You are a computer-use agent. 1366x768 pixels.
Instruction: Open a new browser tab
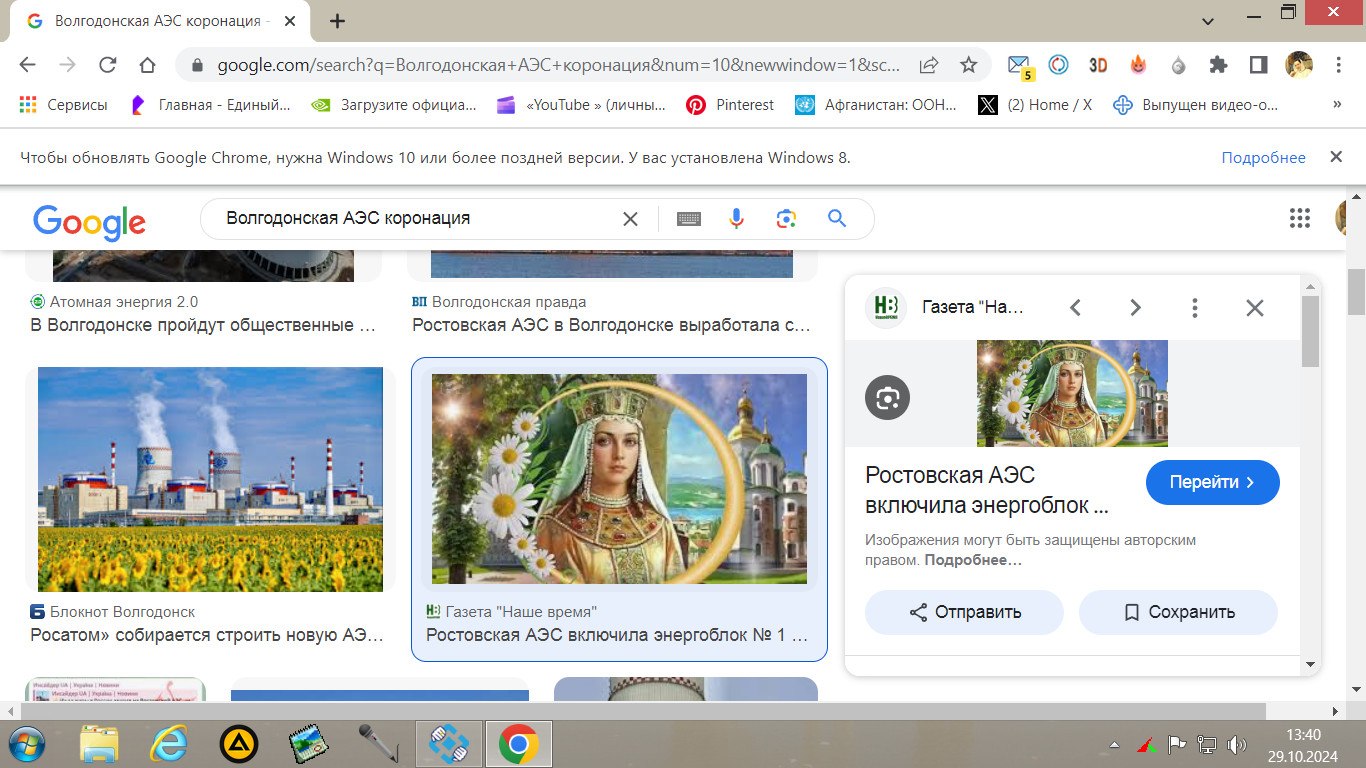point(337,21)
